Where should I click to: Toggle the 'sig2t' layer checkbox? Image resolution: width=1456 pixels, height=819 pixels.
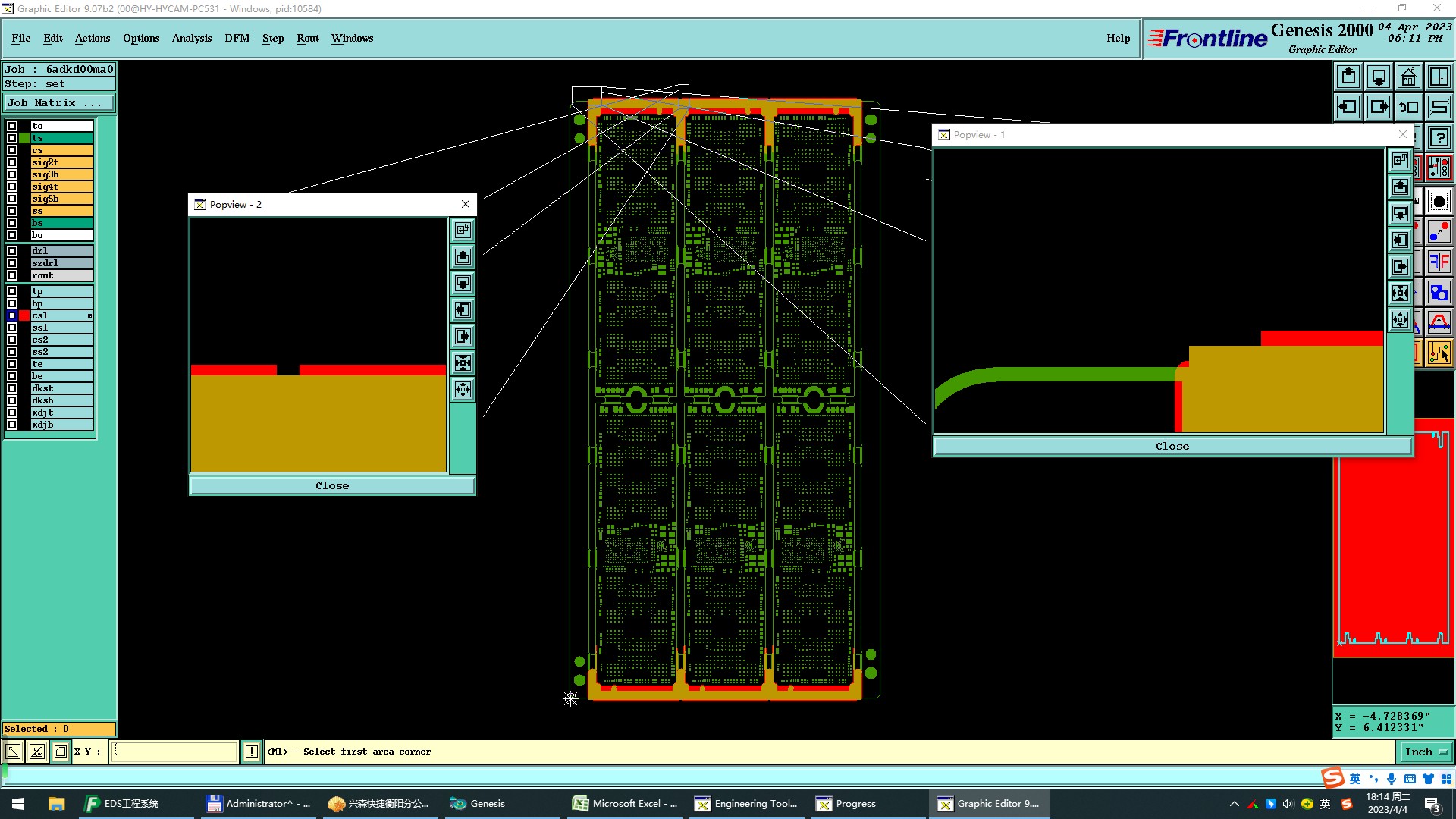12,162
